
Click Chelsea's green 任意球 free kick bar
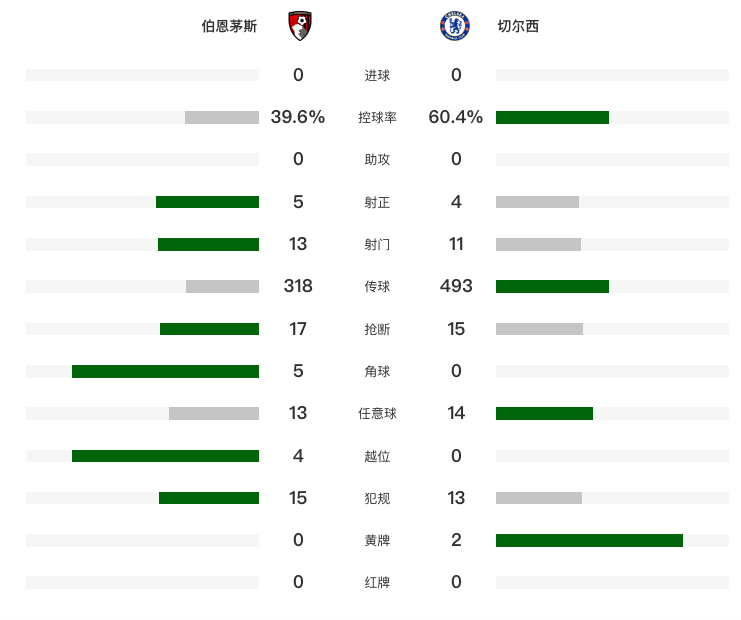[544, 413]
